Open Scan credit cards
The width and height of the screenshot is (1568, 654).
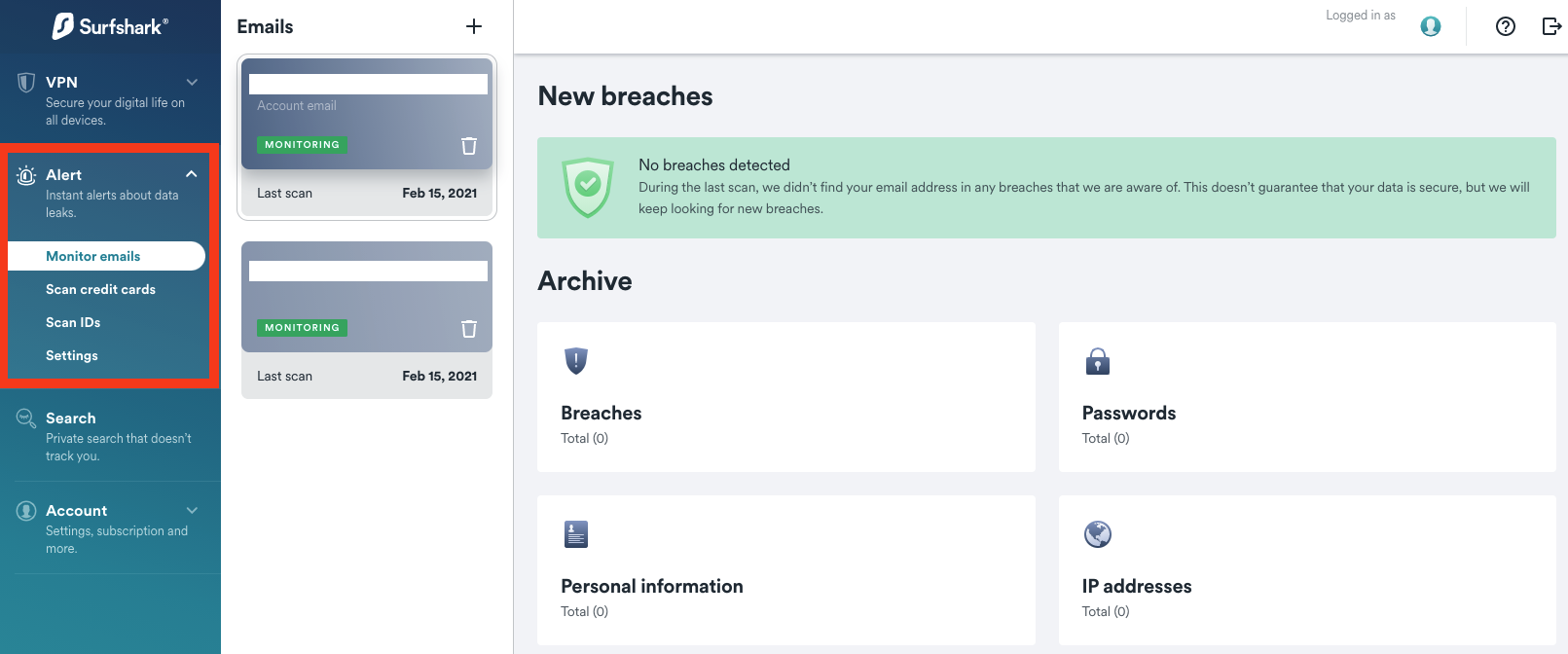pyautogui.click(x=100, y=289)
